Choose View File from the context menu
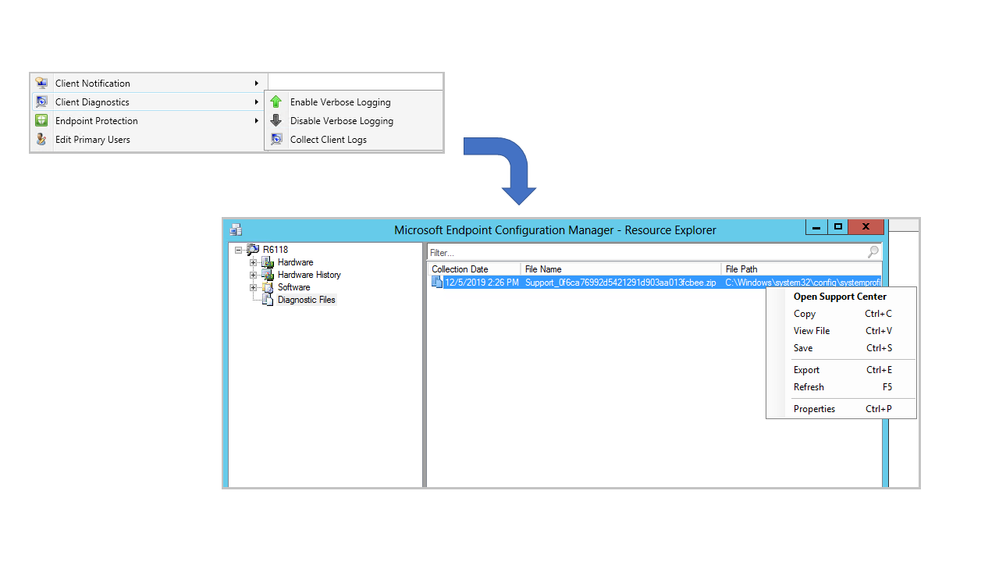This screenshot has width=999, height=562. click(840, 331)
